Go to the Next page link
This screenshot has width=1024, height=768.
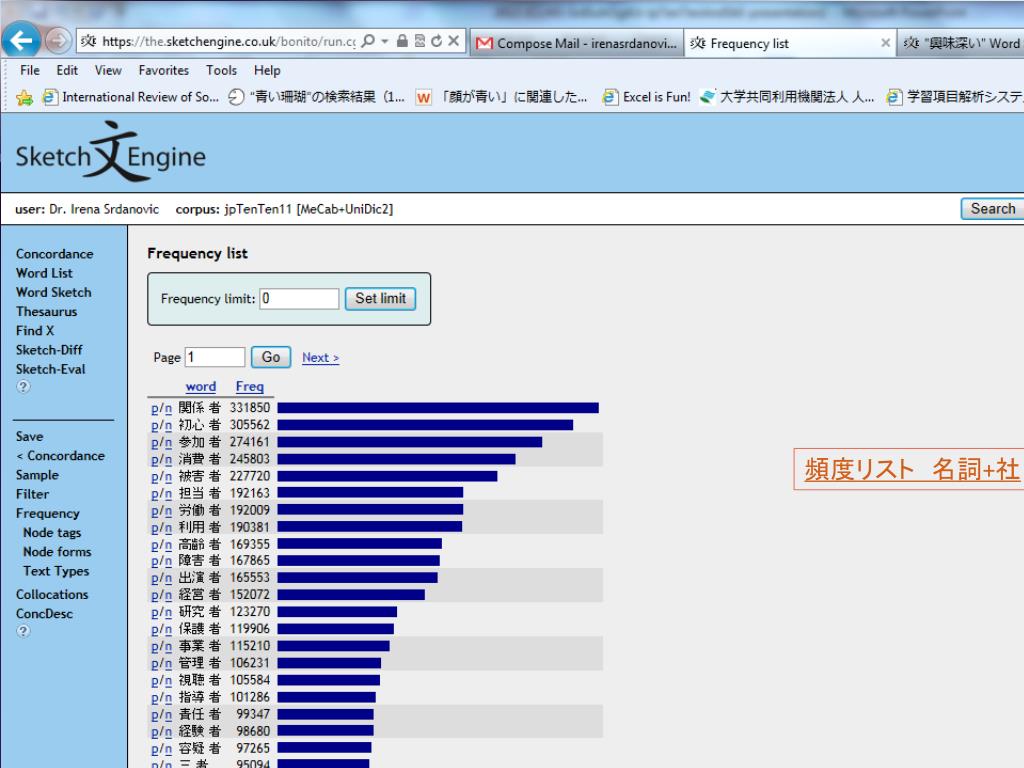click(320, 357)
